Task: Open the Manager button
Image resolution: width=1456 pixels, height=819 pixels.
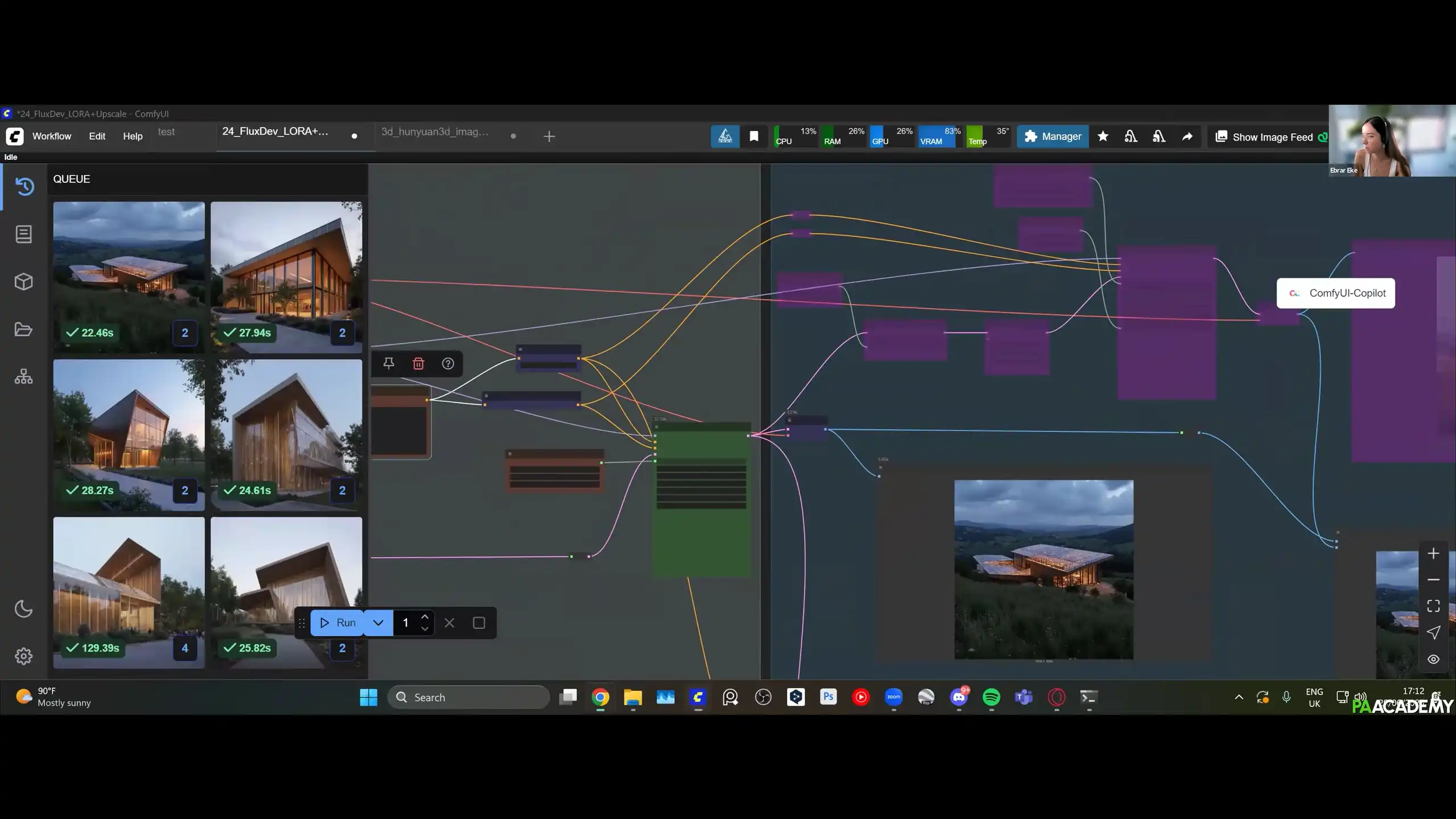Action: click(x=1053, y=137)
